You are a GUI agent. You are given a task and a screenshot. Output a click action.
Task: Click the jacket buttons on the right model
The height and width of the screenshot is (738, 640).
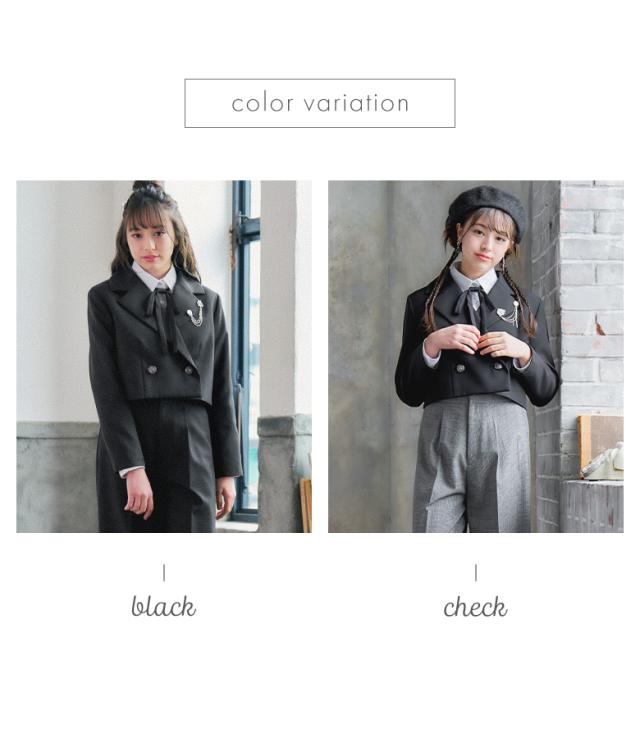[x=479, y=367]
